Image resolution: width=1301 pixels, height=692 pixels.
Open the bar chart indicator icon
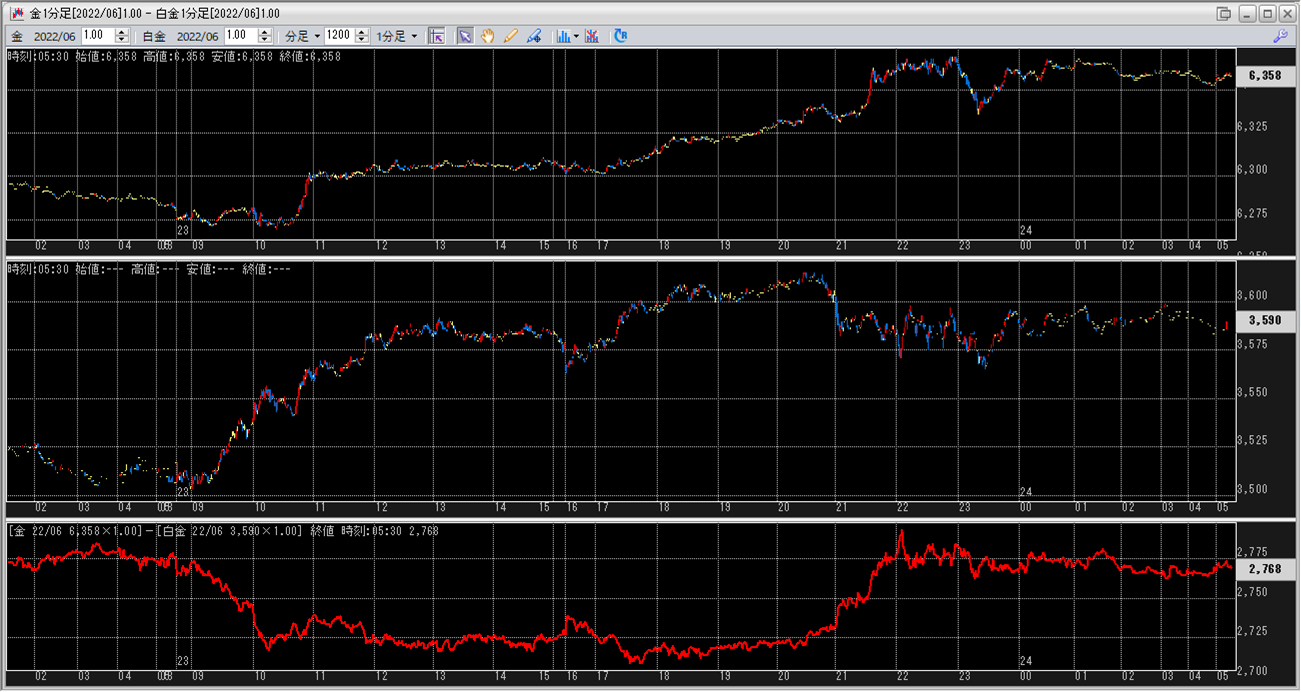[x=563, y=36]
